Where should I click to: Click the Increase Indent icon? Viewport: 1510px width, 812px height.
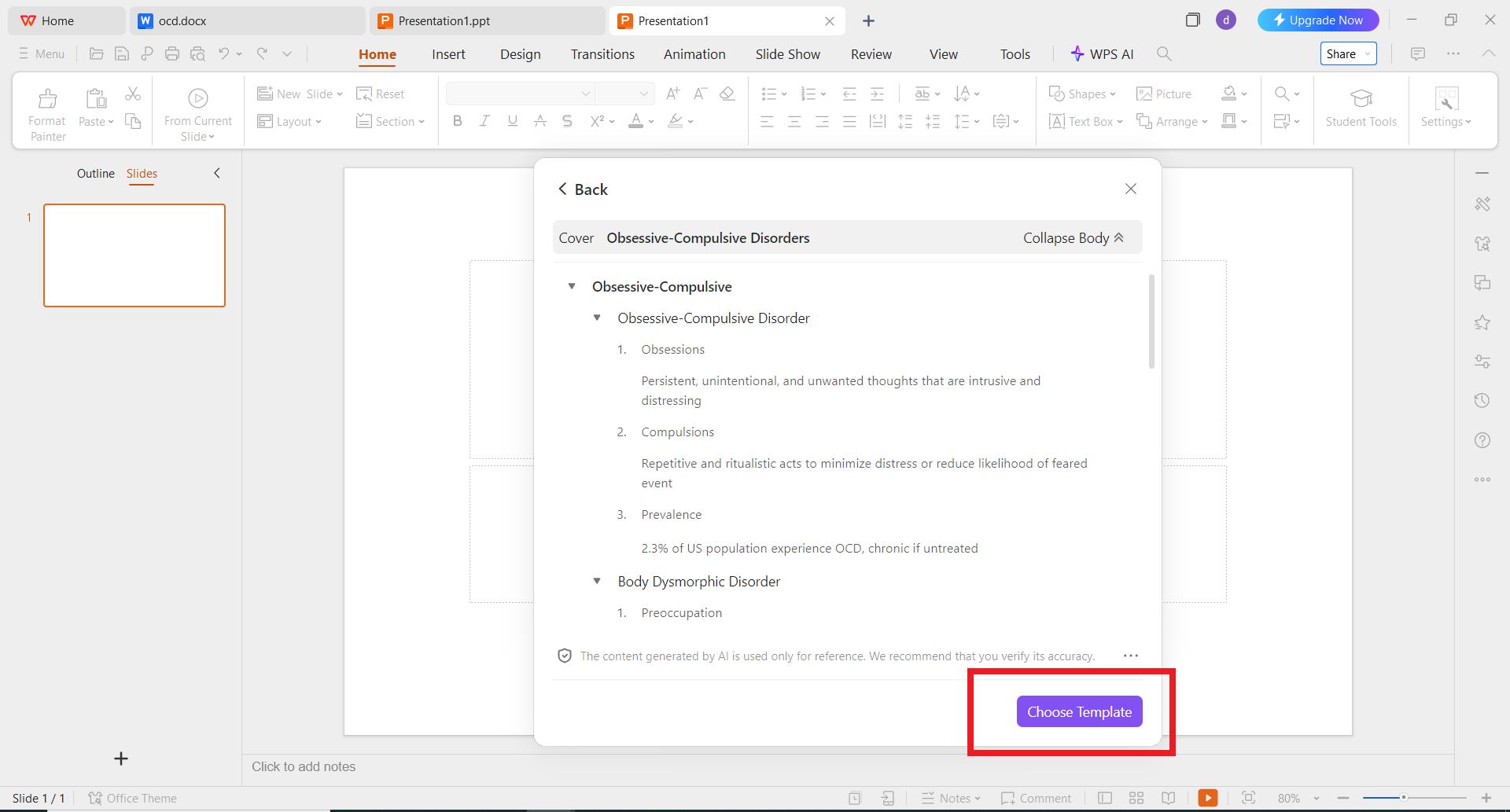coord(877,94)
